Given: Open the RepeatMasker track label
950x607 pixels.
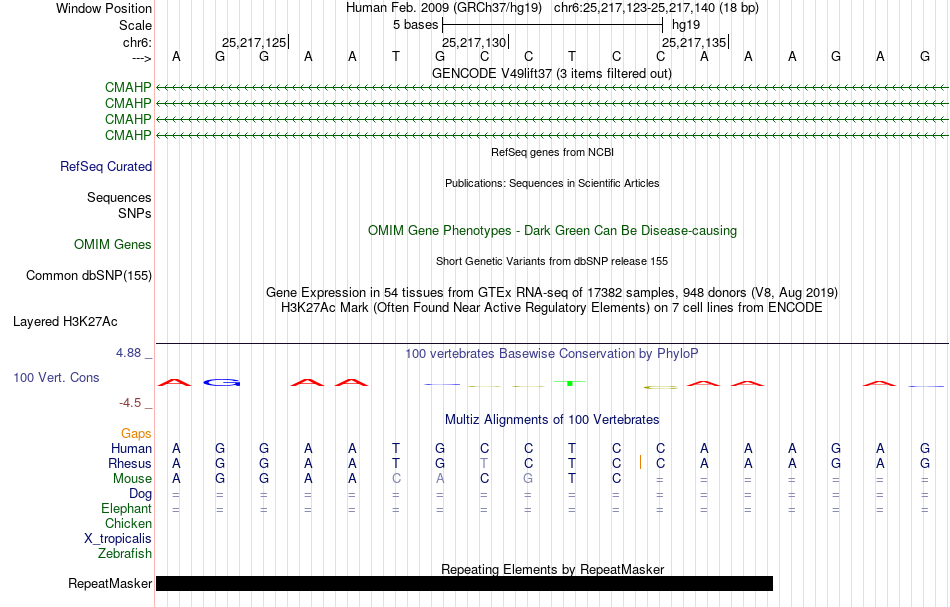Looking at the screenshot, I should [110, 583].
